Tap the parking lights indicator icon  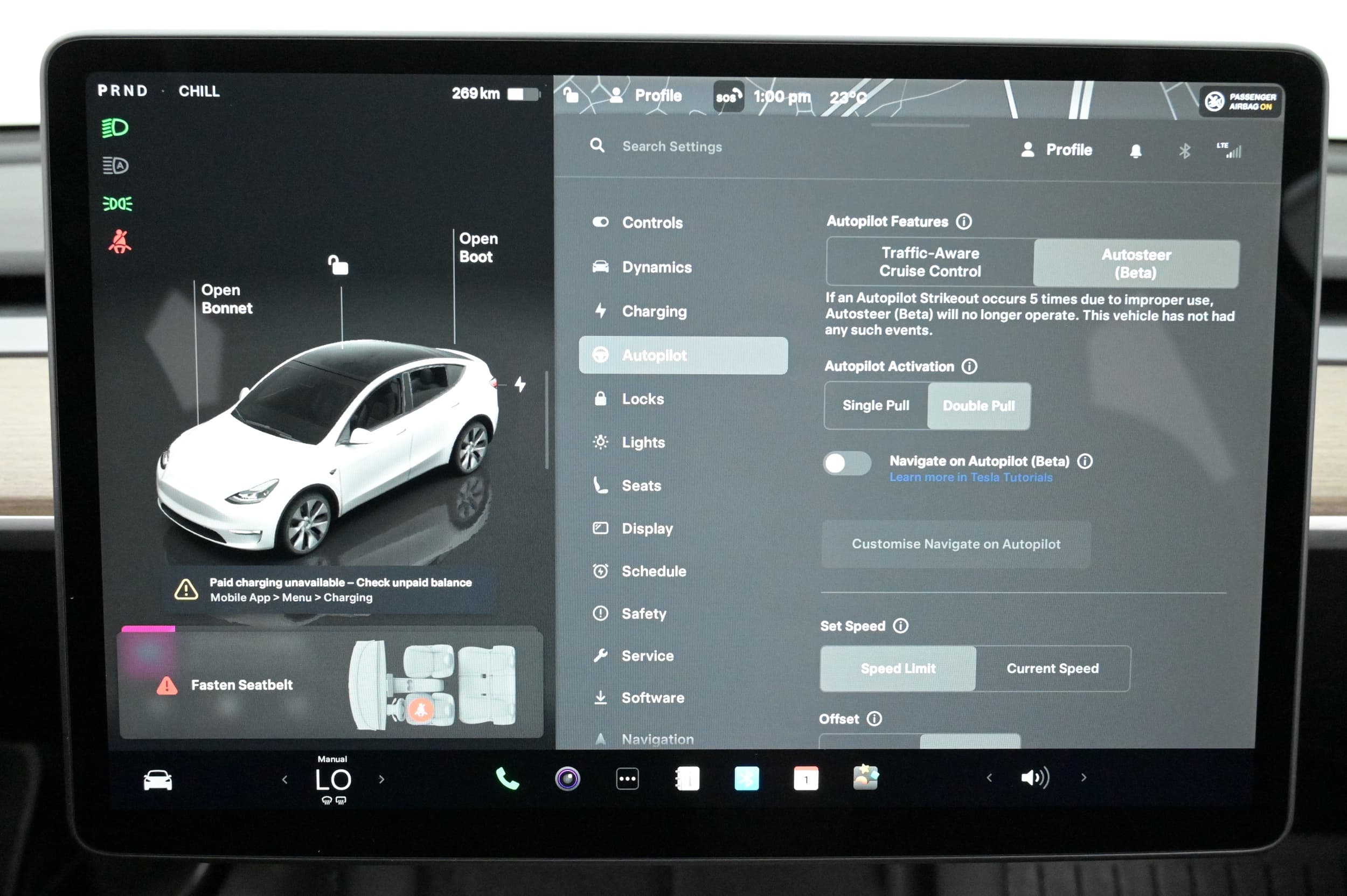[x=117, y=204]
